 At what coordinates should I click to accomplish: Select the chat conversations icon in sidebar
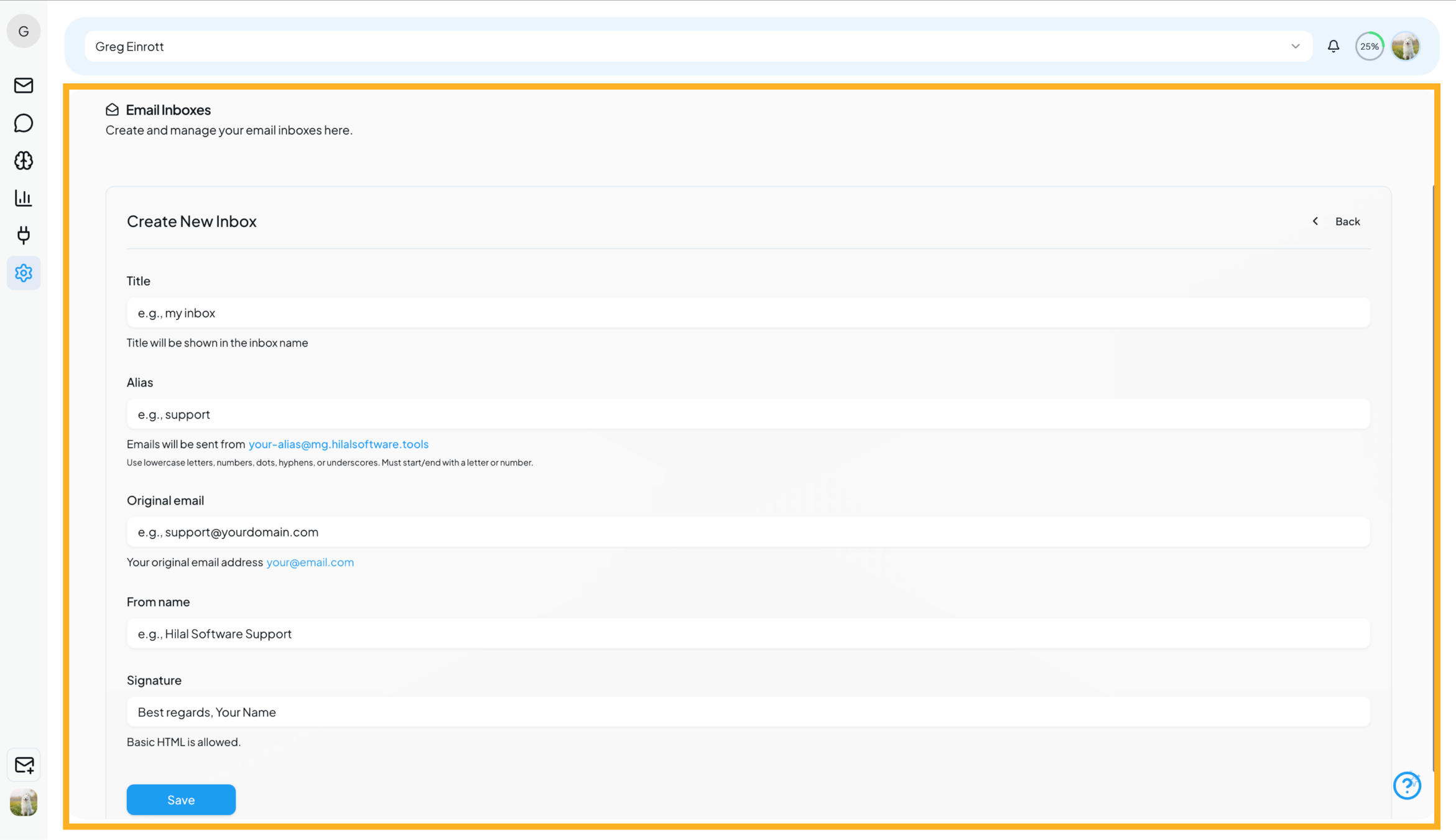[x=23, y=123]
